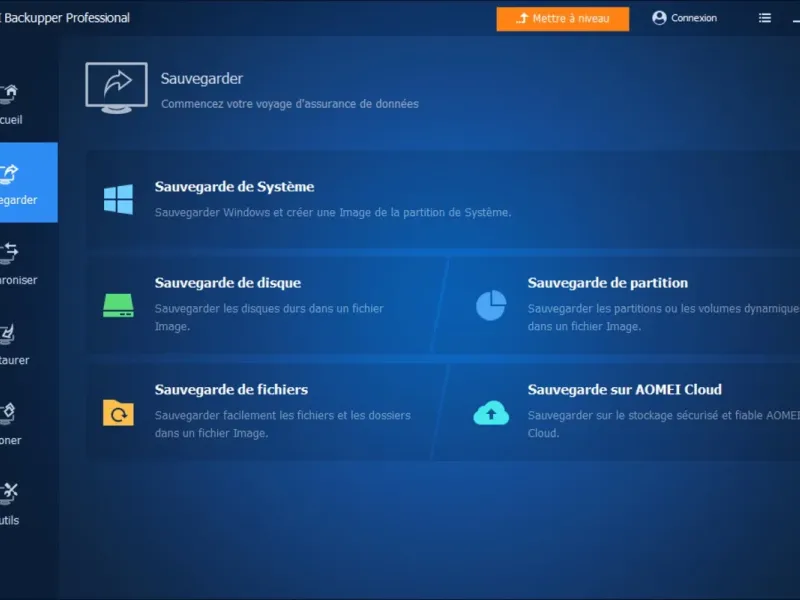Click 'Sauvegarder les disques durs' description
Viewport: 800px width, 600px height.
tap(269, 317)
